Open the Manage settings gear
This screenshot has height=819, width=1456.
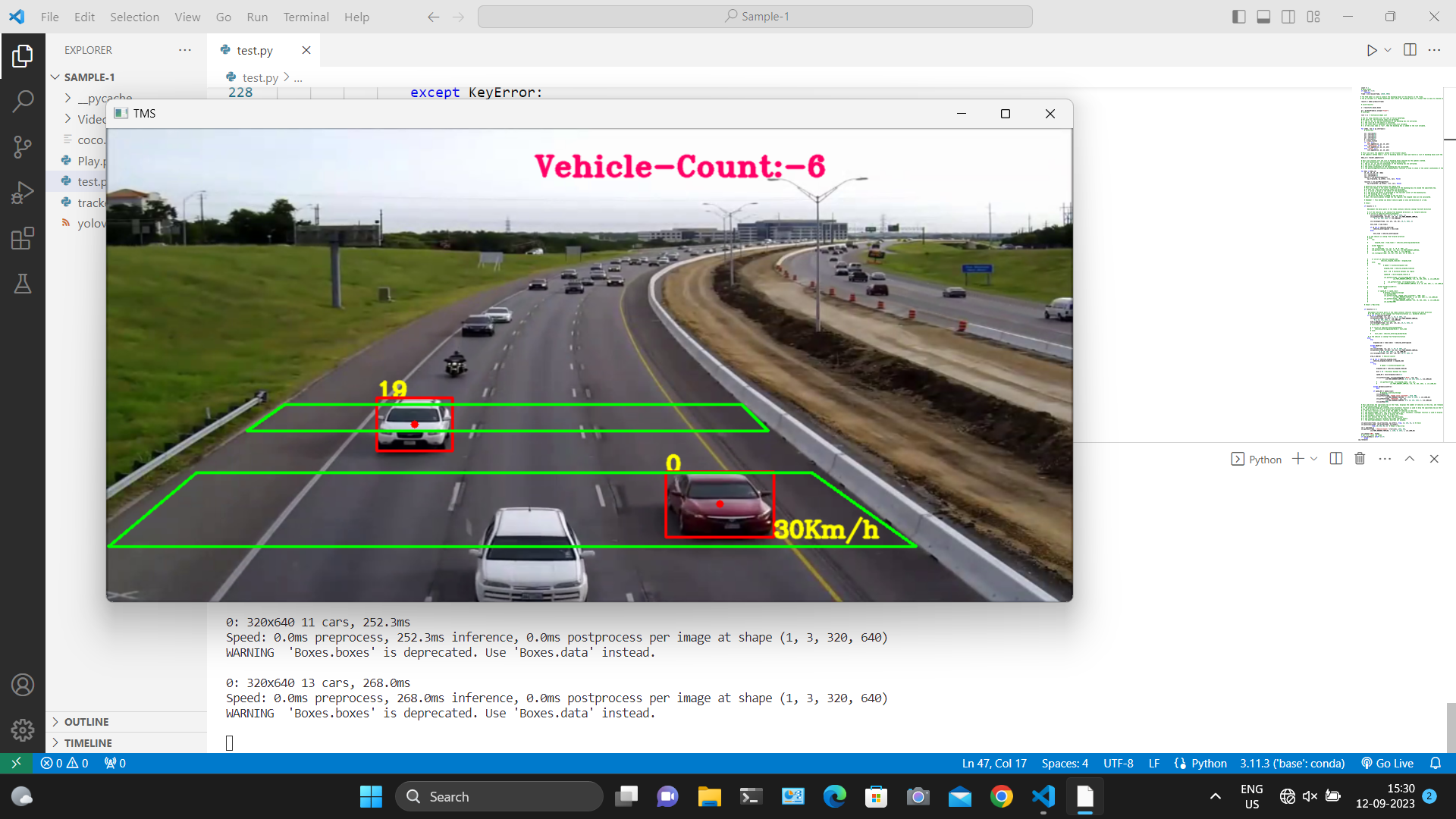[23, 730]
